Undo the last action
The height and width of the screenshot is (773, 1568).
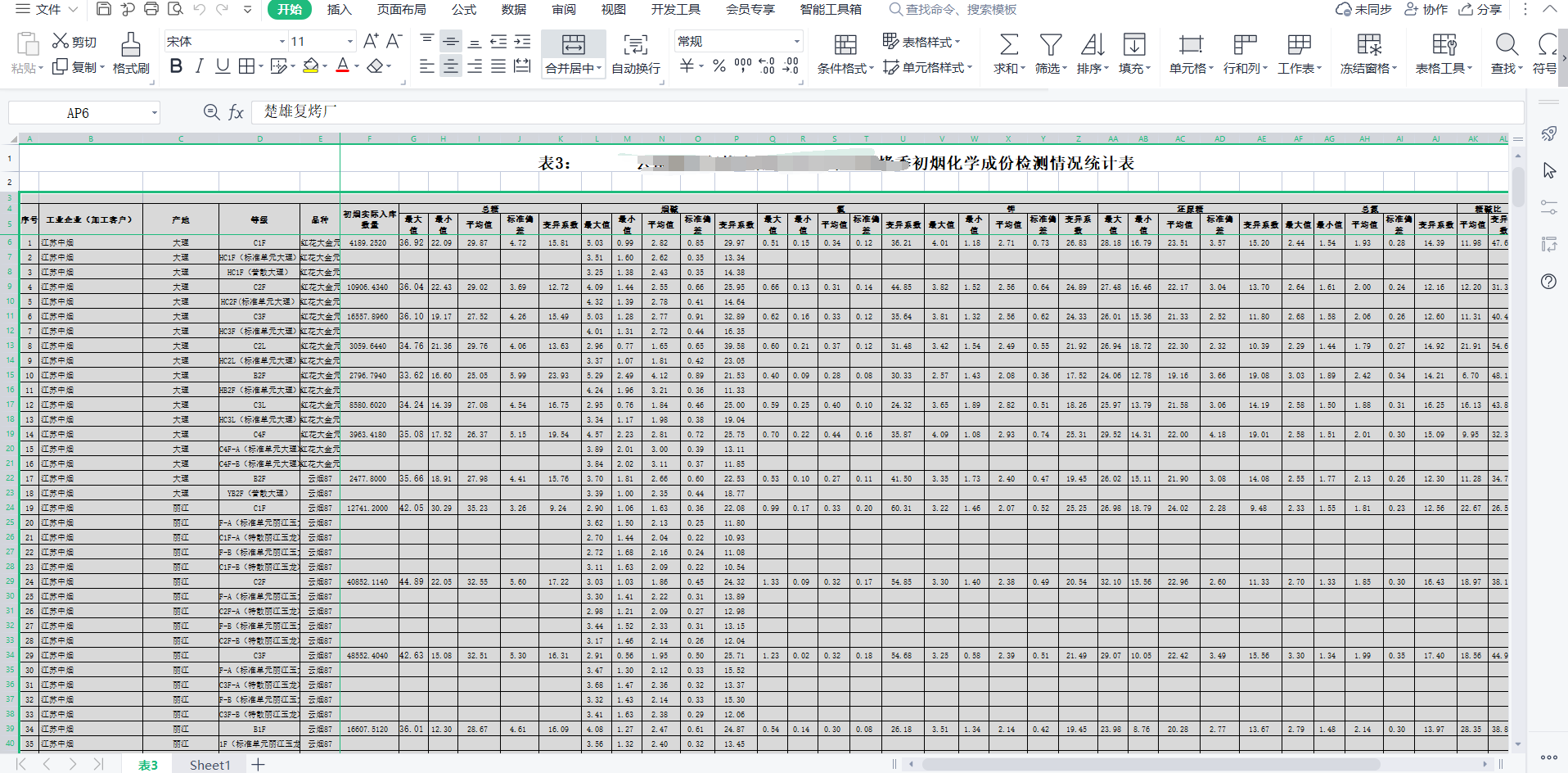pyautogui.click(x=200, y=9)
